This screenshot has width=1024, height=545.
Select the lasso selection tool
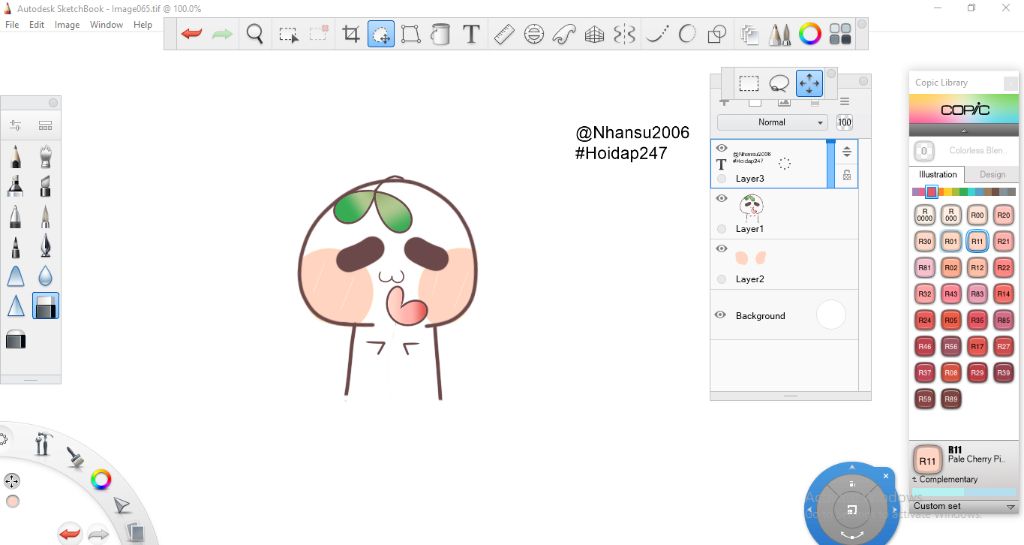[x=779, y=84]
